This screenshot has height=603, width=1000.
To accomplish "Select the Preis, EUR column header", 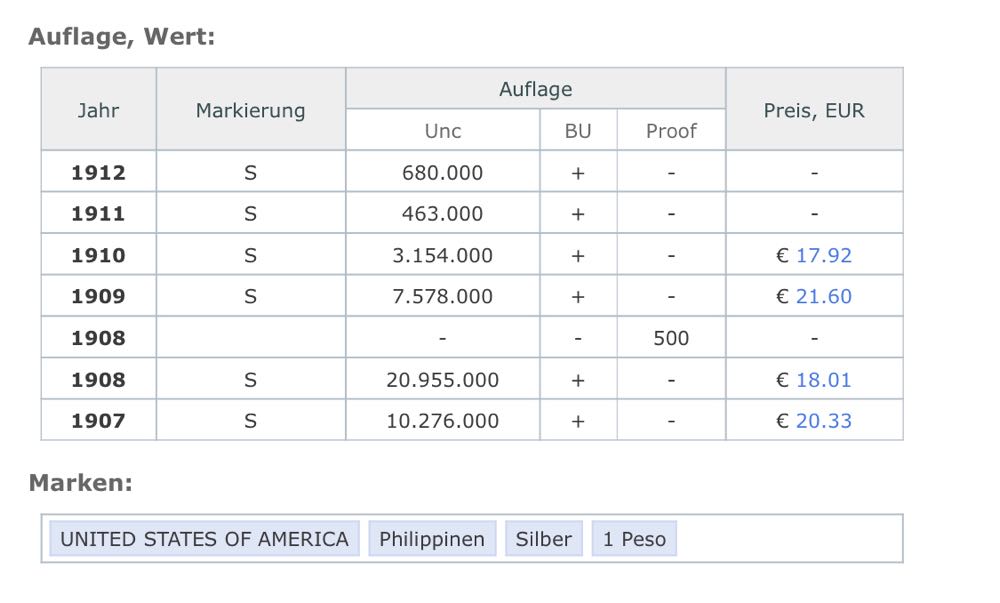I will (814, 110).
